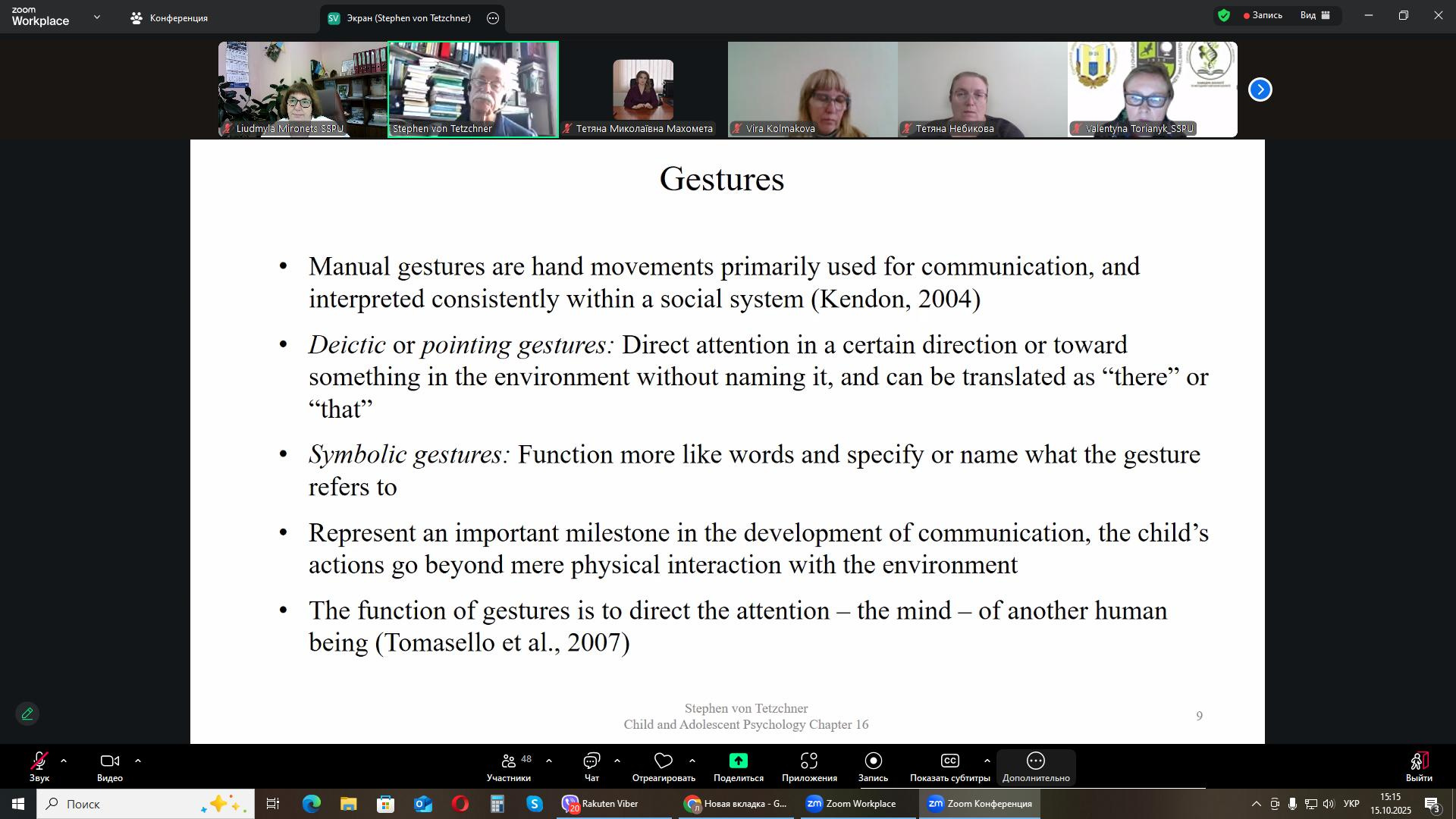1456x819 pixels.
Task: Toggle Show captions CC button
Action: click(x=949, y=761)
